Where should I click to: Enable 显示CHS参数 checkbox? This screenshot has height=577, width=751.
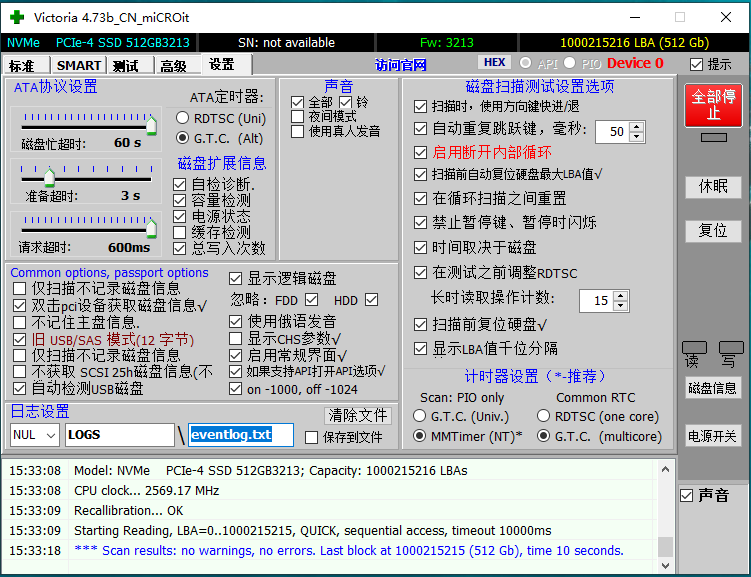point(235,339)
